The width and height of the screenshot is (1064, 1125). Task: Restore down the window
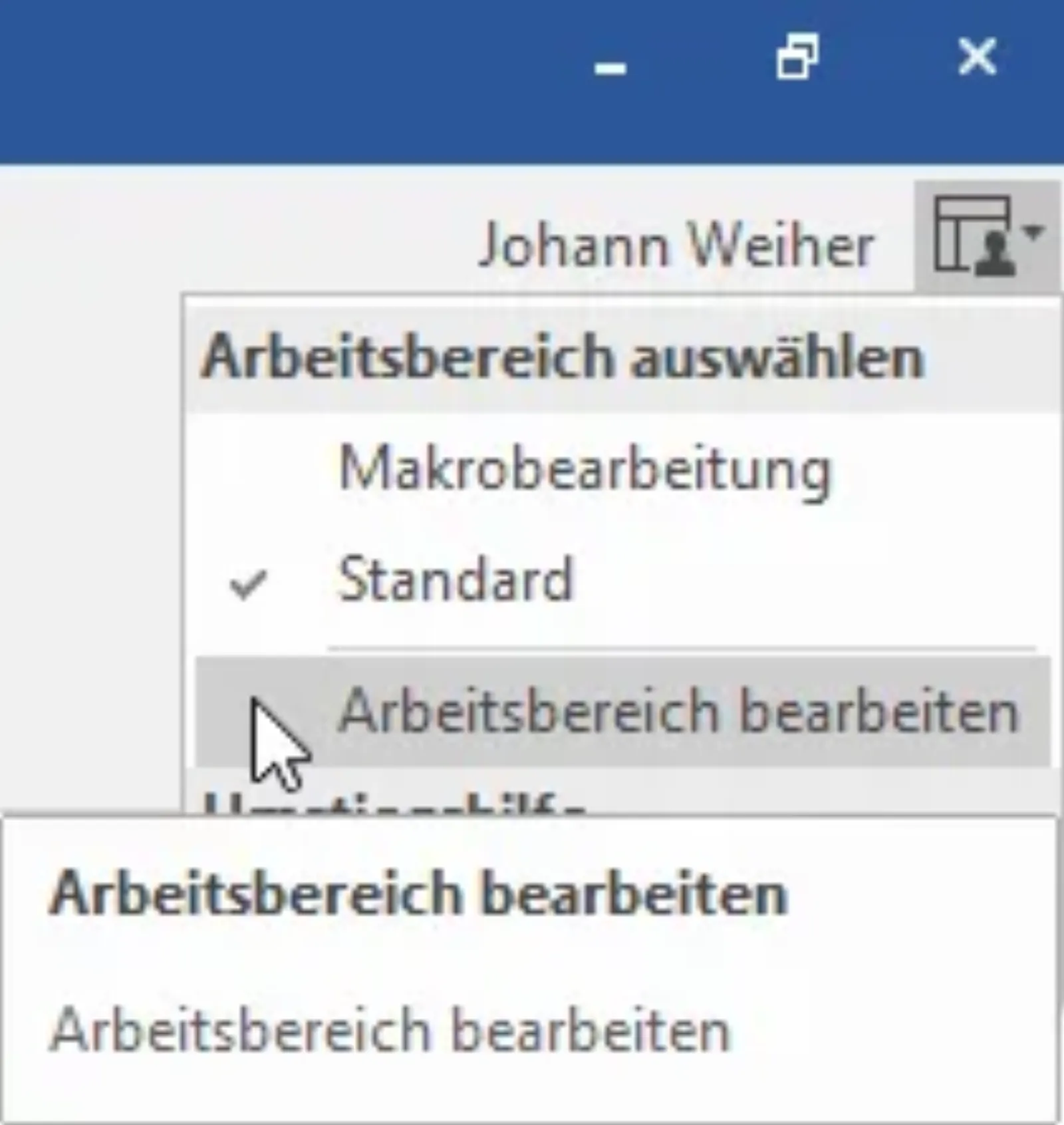[797, 57]
